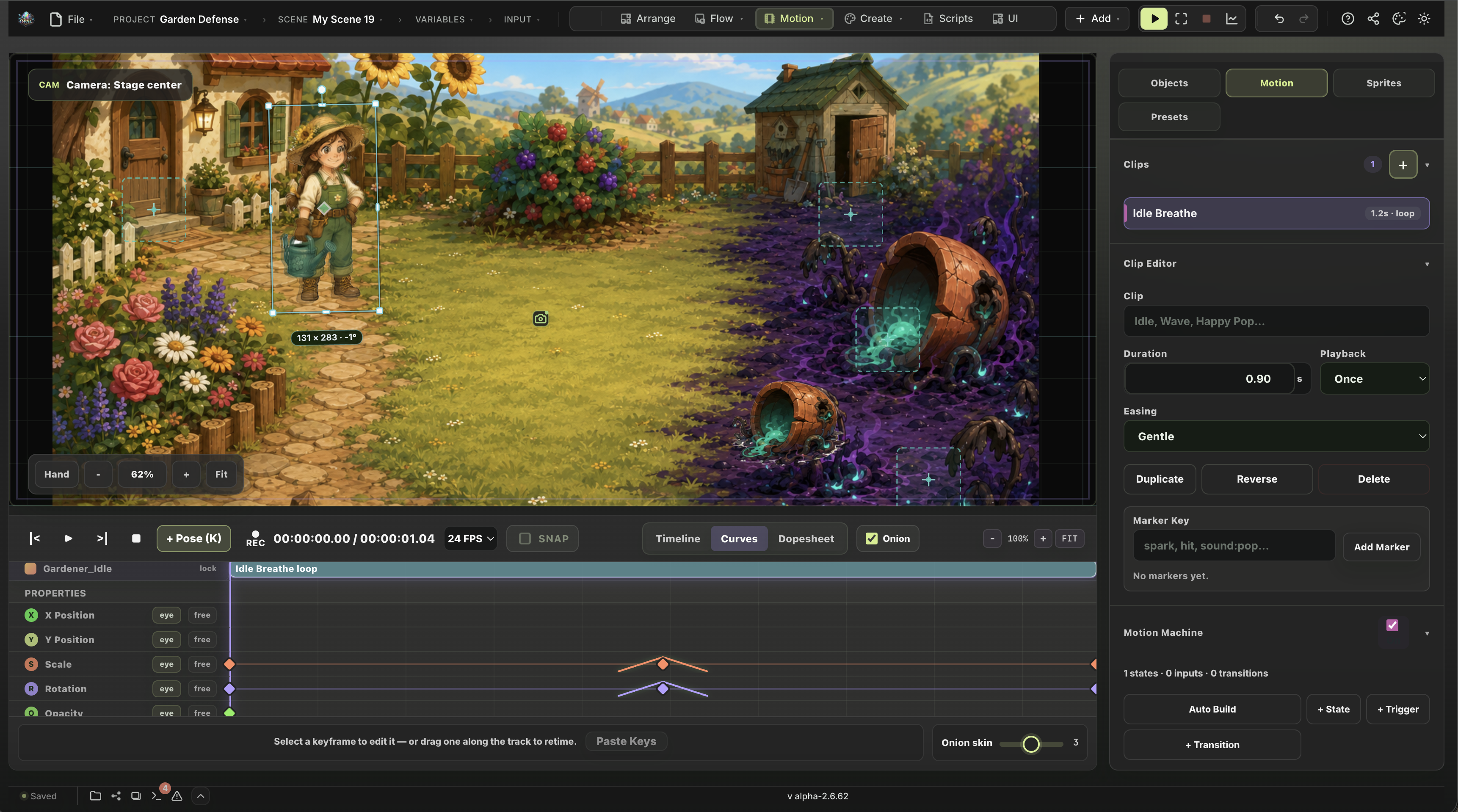Switch to the Timeline view tab
The width and height of the screenshot is (1458, 812).
tap(677, 538)
